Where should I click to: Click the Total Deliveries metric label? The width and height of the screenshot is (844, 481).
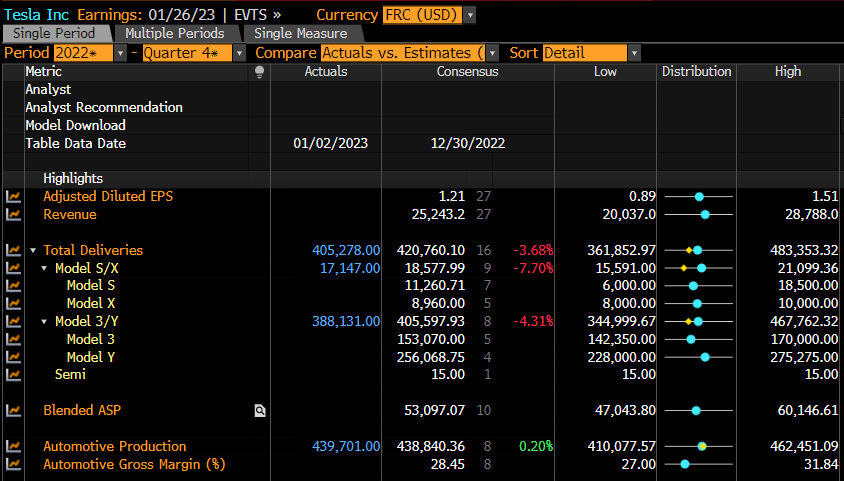point(93,250)
